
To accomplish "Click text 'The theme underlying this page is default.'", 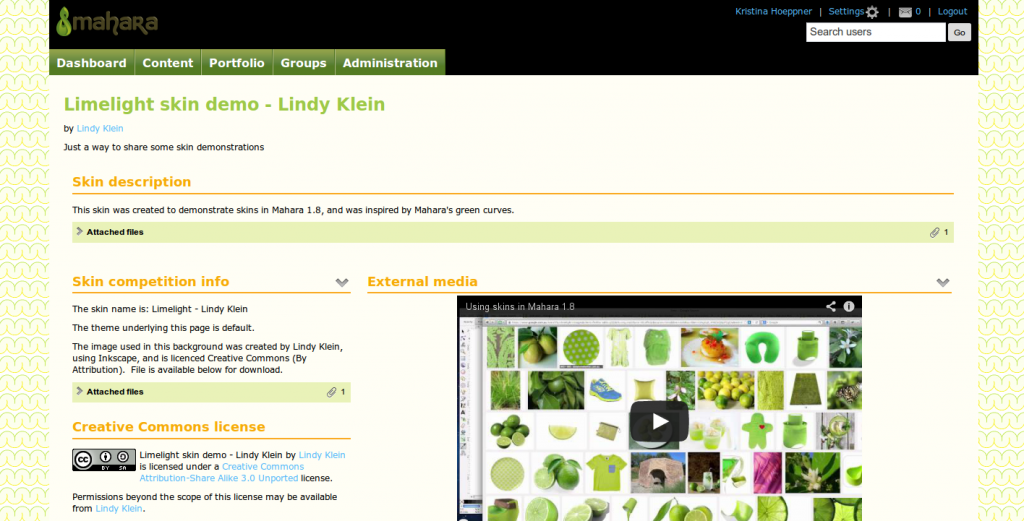I will click(163, 328).
